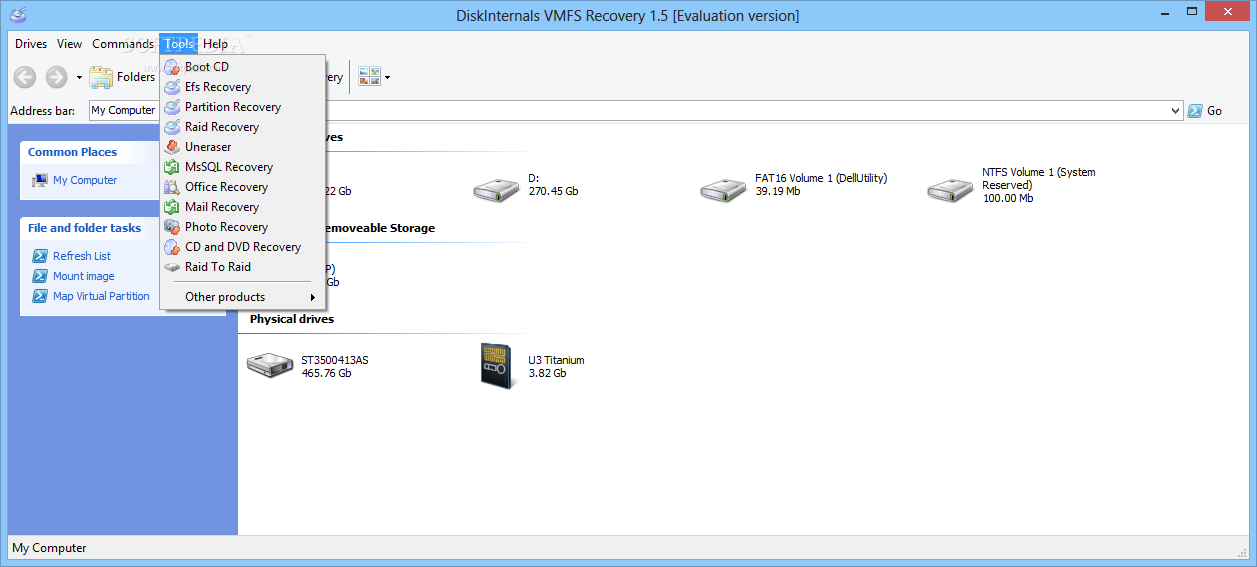This screenshot has height=567, width=1257.
Task: Toggle the Folders toolbar icon
Action: point(101,77)
